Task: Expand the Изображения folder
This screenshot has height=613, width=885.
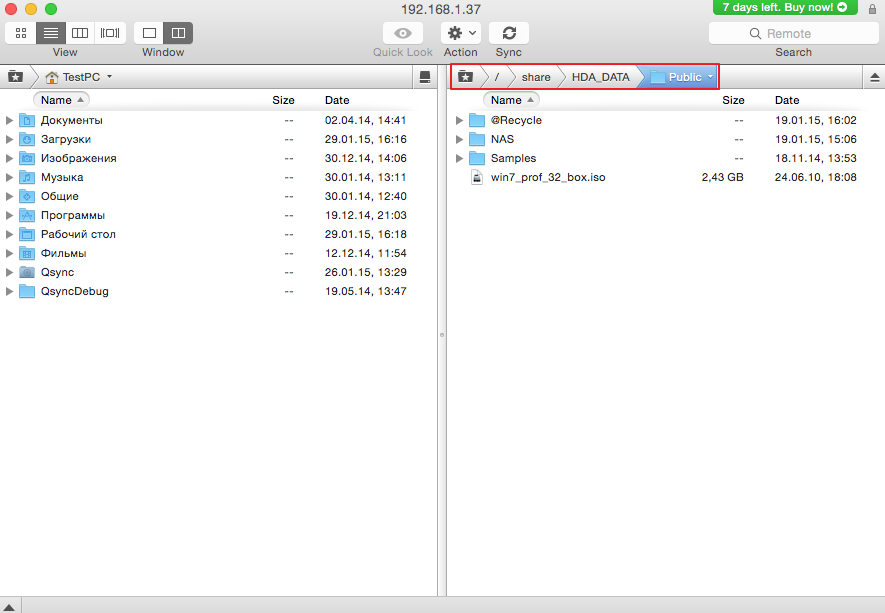Action: pos(9,158)
